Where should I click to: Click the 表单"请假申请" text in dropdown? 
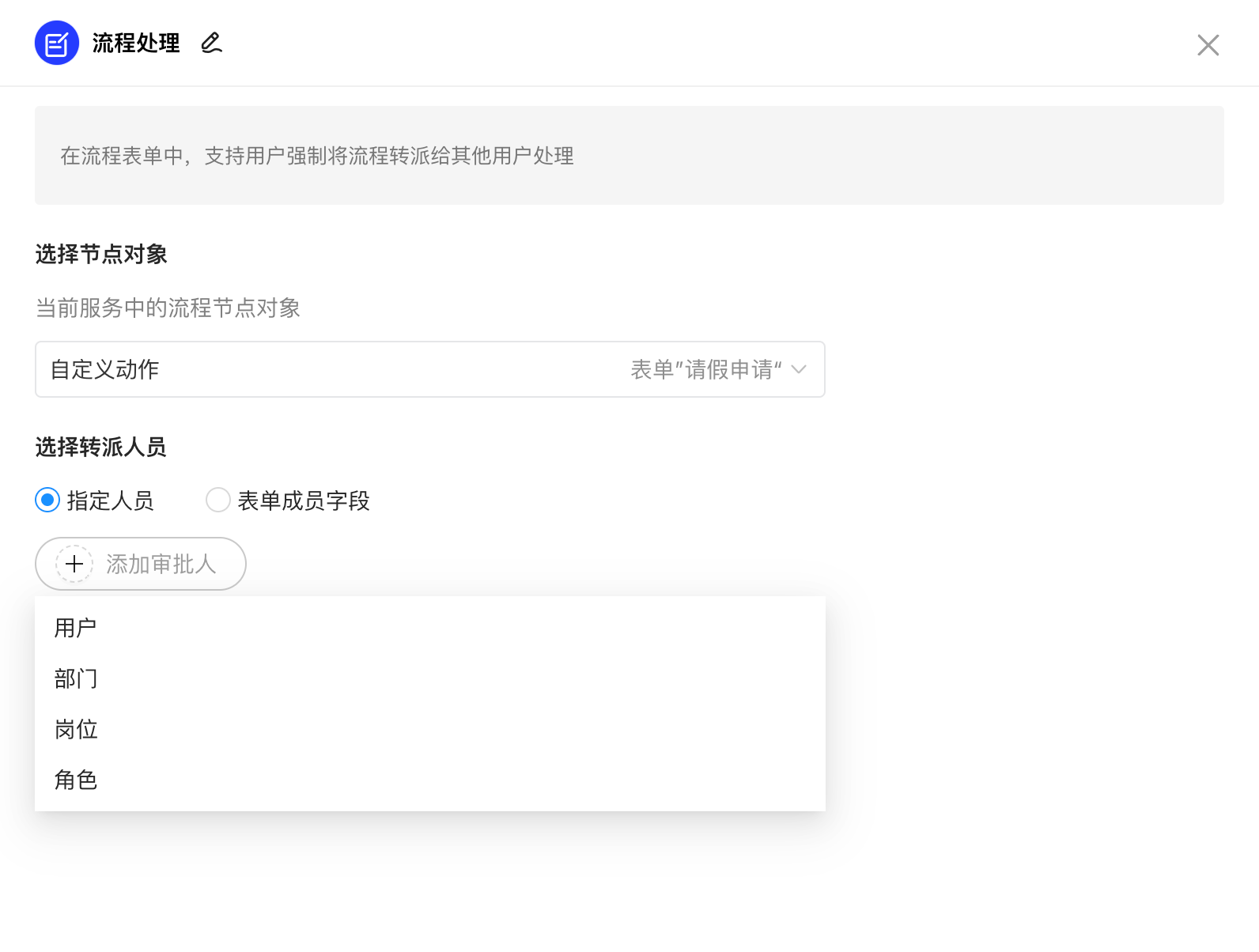(705, 369)
